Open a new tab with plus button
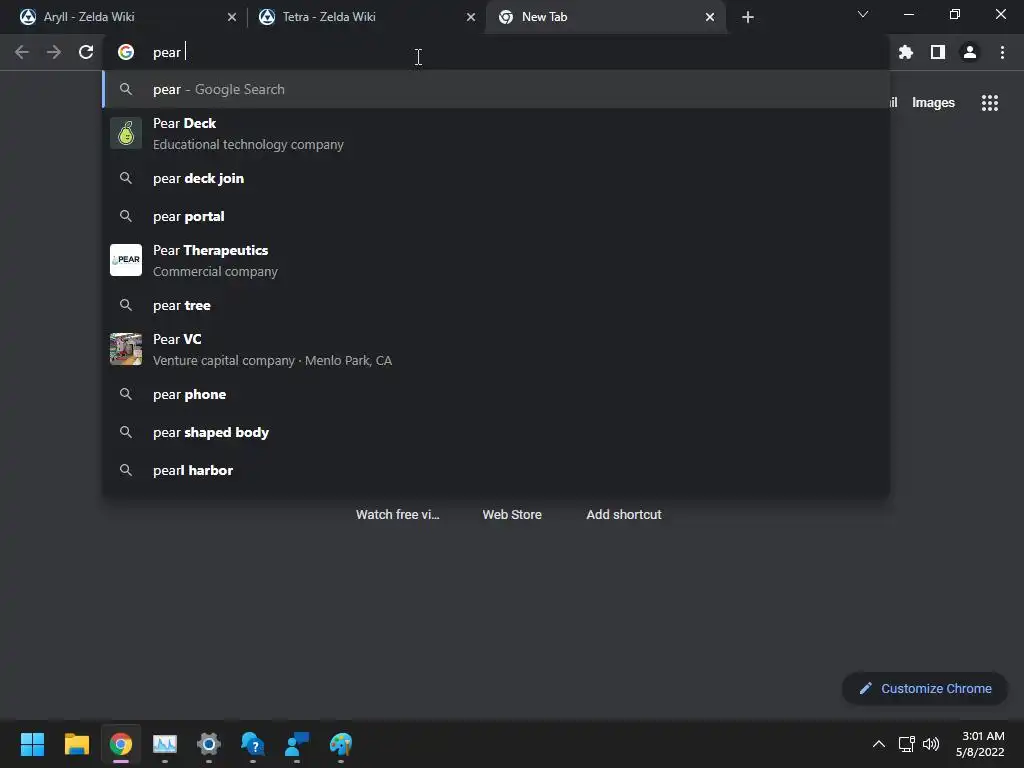The width and height of the screenshot is (1024, 768). coord(748,17)
